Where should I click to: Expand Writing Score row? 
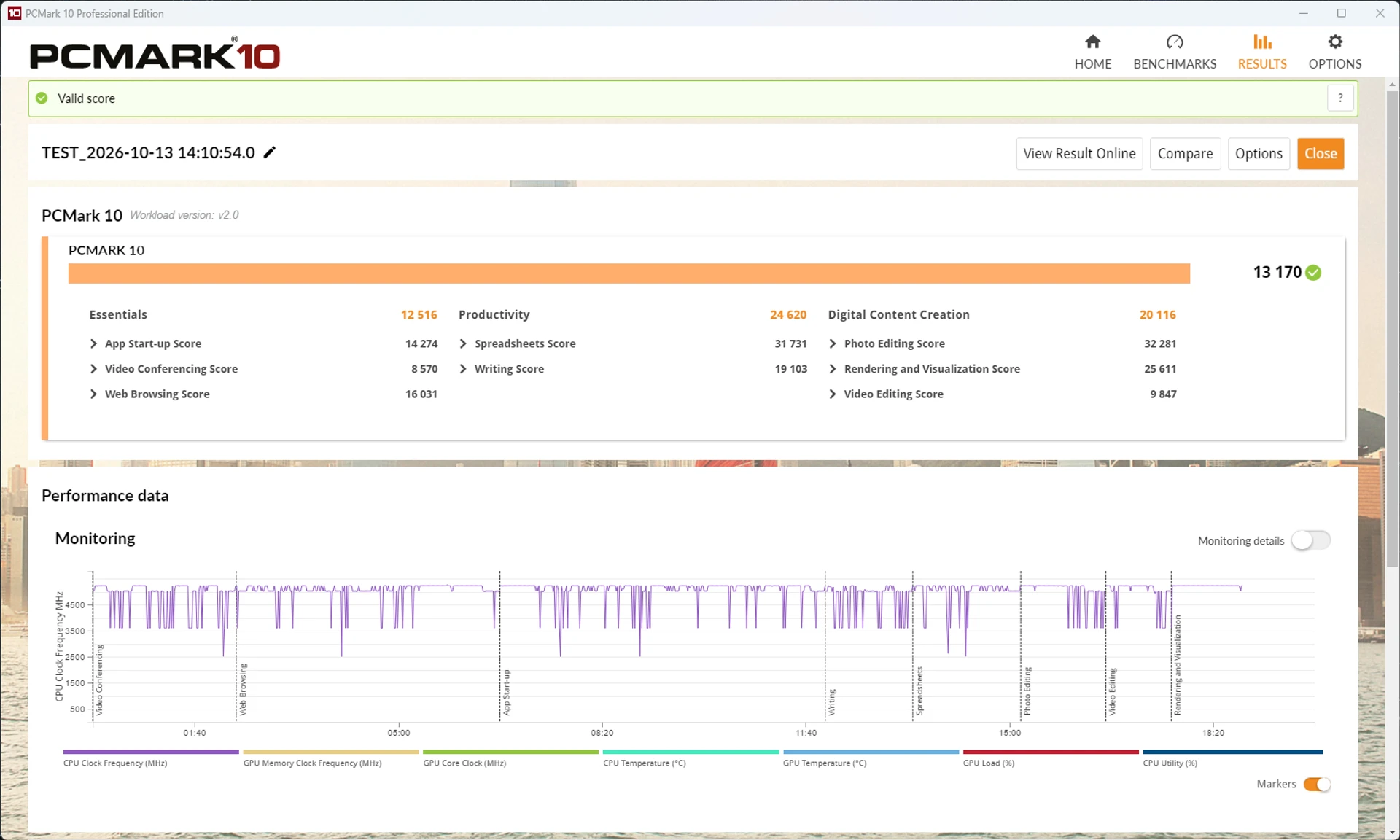[x=463, y=369]
